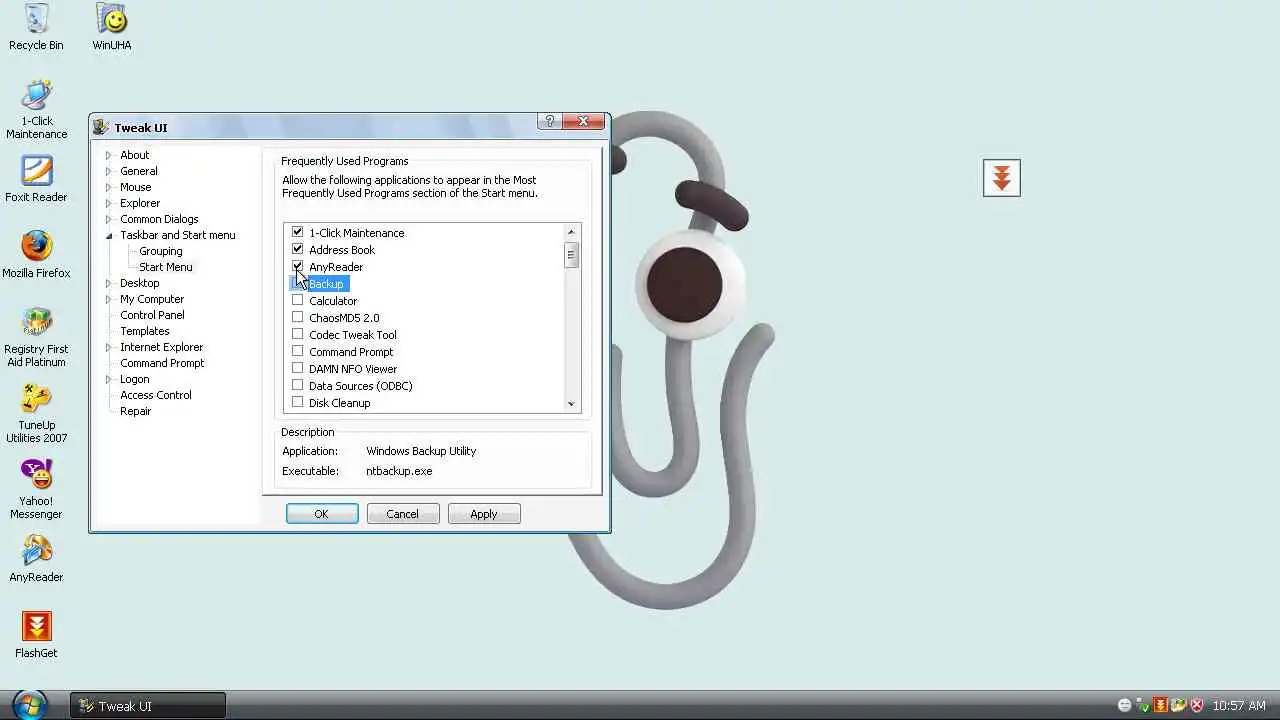This screenshot has width=1280, height=720.
Task: Expand the General tree node arrow
Action: (109, 171)
